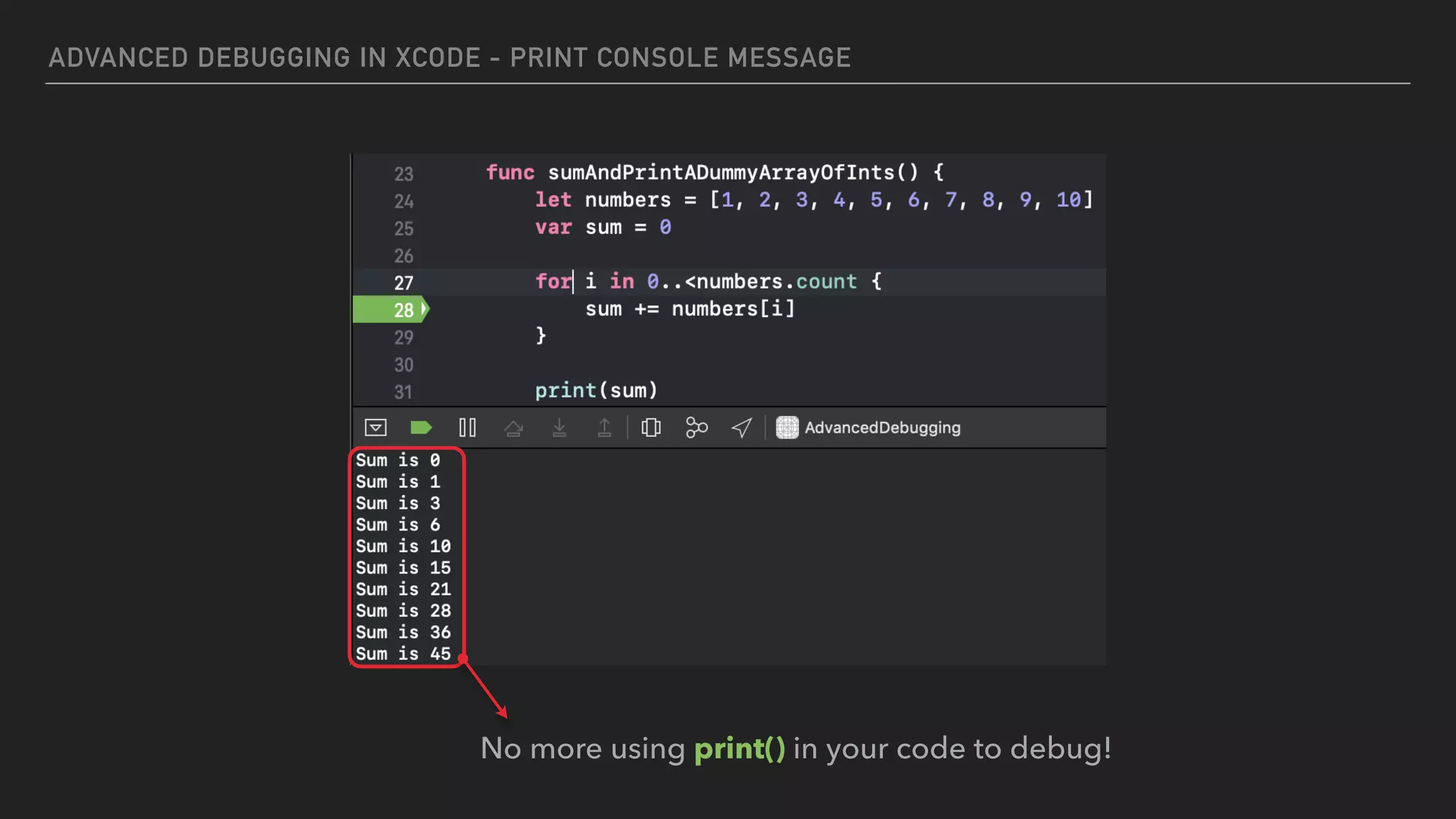Screen dimensions: 1456x819
Task: Click the print(sum) call on line 31
Action: 596,390
